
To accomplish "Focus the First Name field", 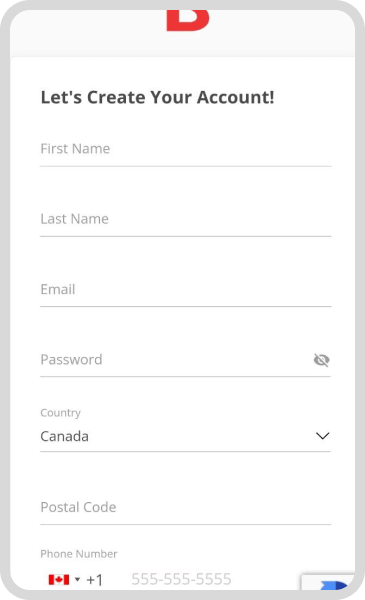I will point(186,149).
